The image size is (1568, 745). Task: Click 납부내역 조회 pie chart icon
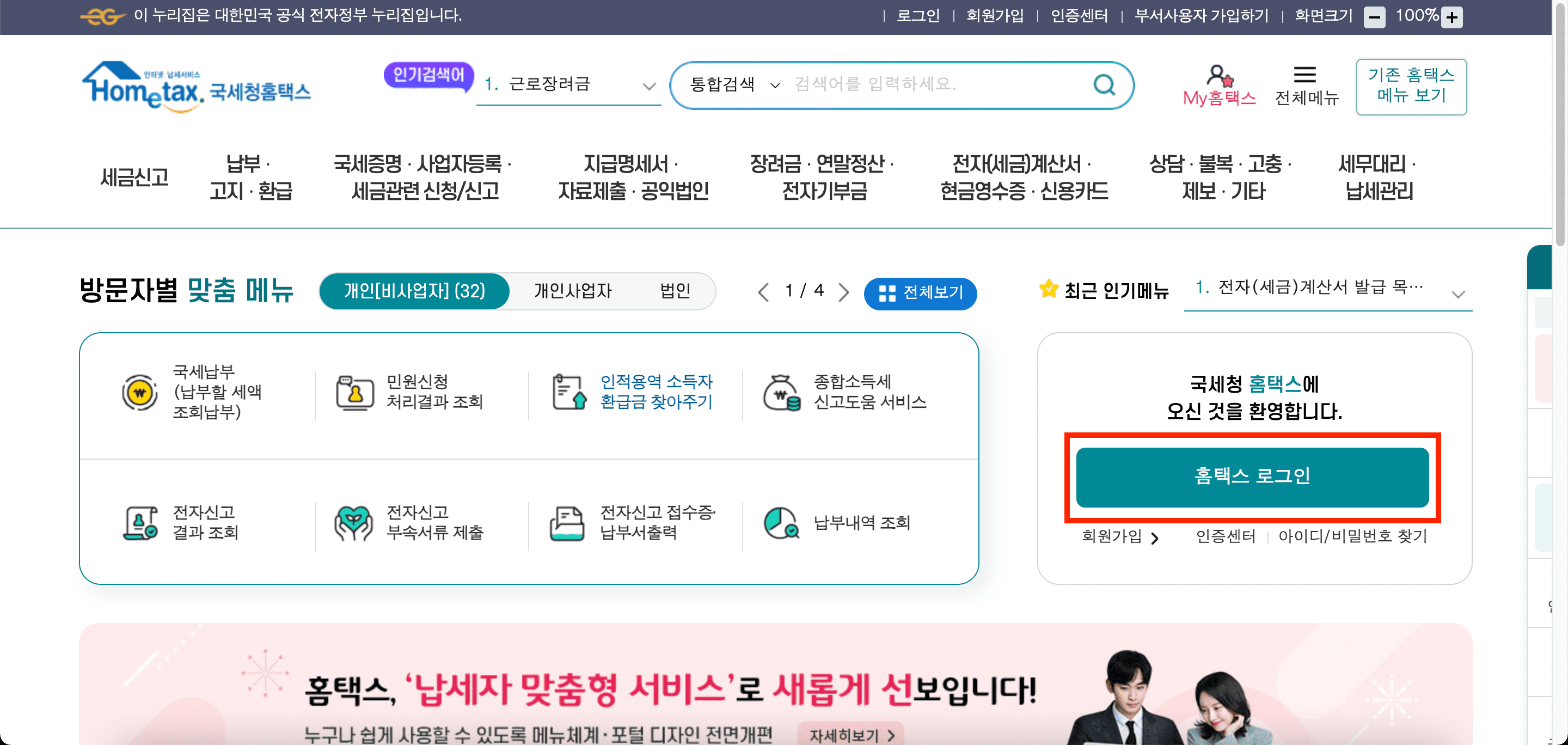tap(782, 523)
